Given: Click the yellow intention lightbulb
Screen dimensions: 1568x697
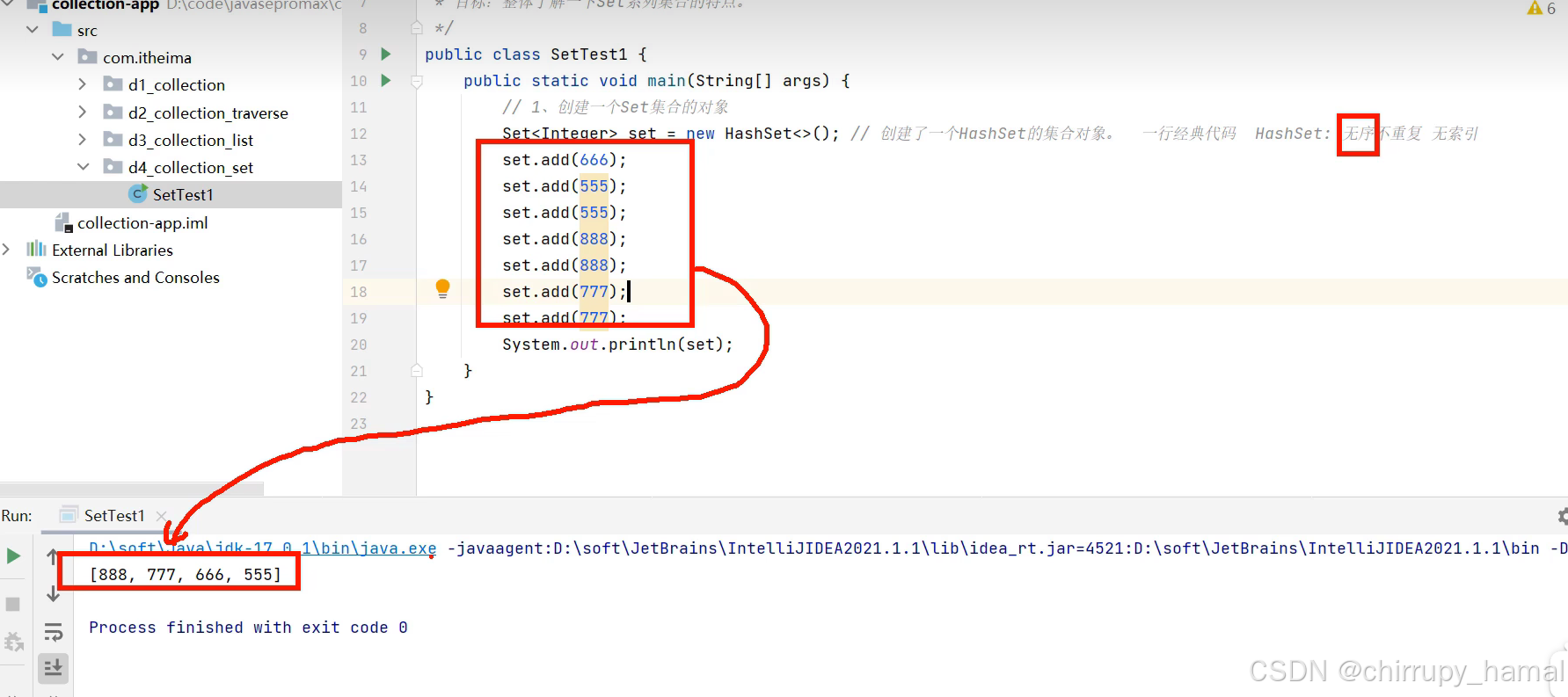Looking at the screenshot, I should pyautogui.click(x=442, y=289).
